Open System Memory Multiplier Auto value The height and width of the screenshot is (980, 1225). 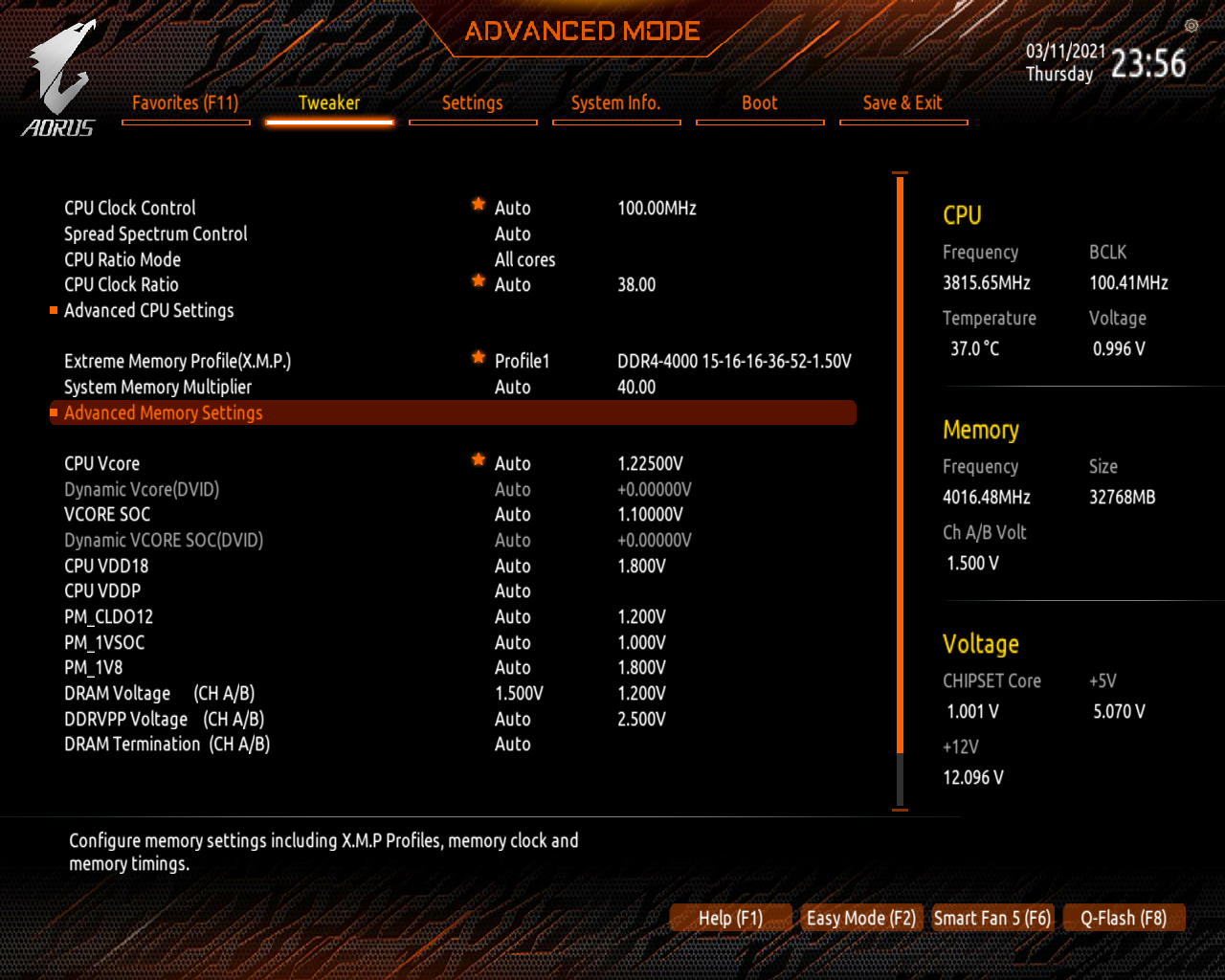(513, 387)
